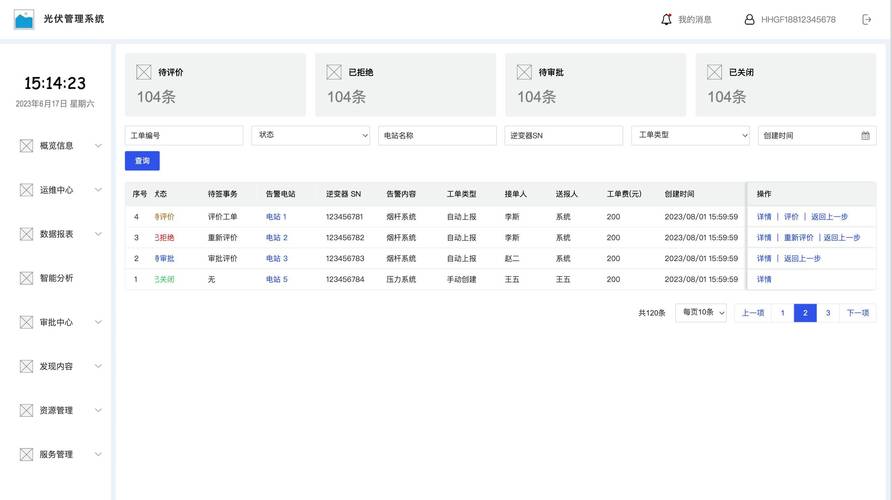Open the calendar icon in 创建时间 field
892x500 pixels.
click(x=865, y=135)
